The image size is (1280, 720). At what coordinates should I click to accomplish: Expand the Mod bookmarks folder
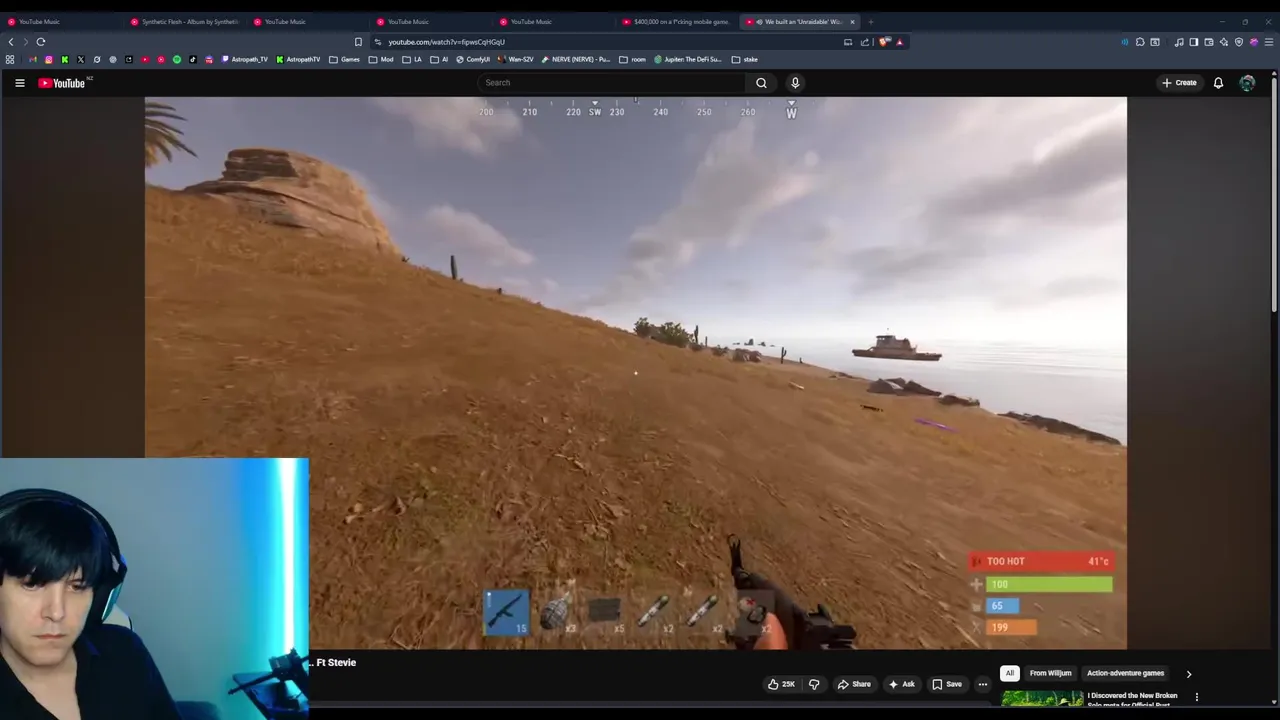pos(381,60)
